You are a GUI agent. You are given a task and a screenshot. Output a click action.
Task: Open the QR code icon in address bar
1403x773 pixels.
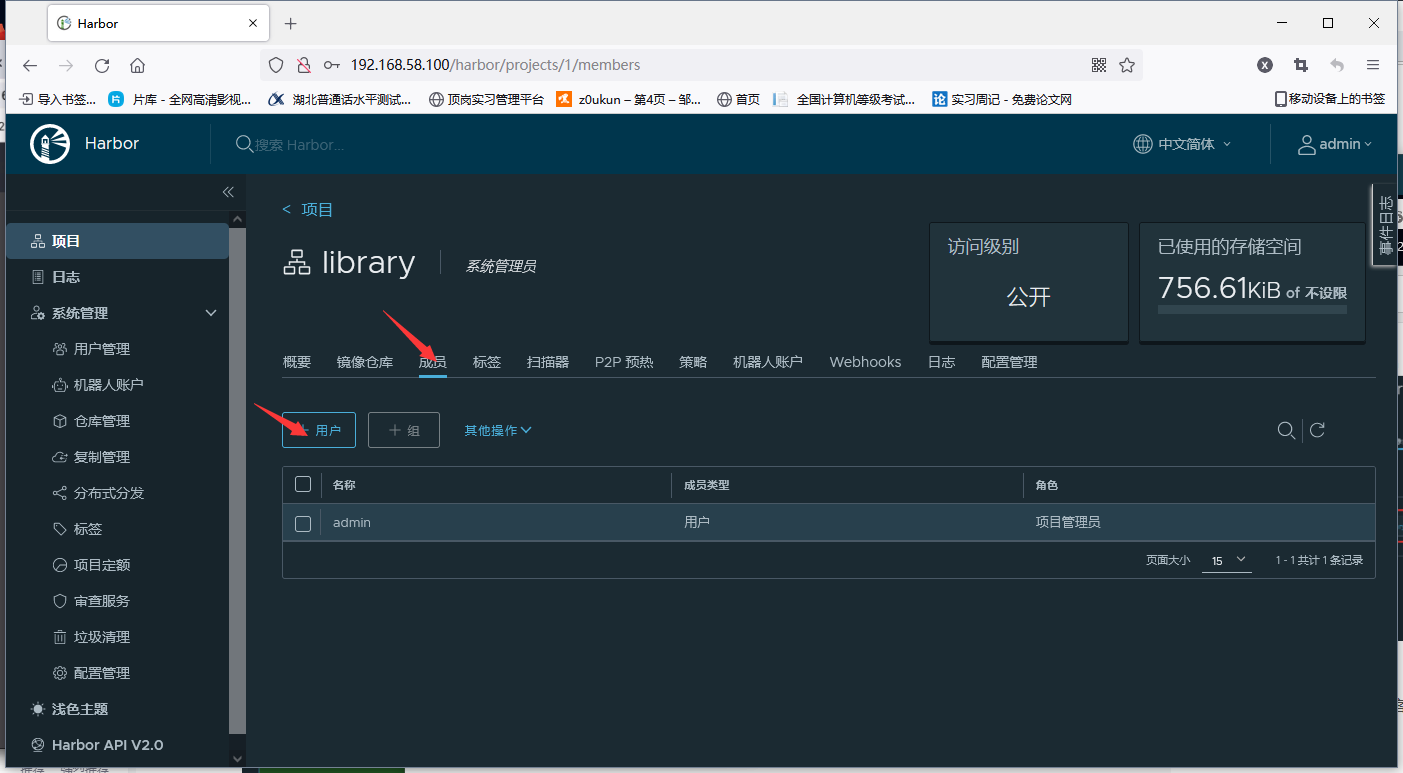1099,65
